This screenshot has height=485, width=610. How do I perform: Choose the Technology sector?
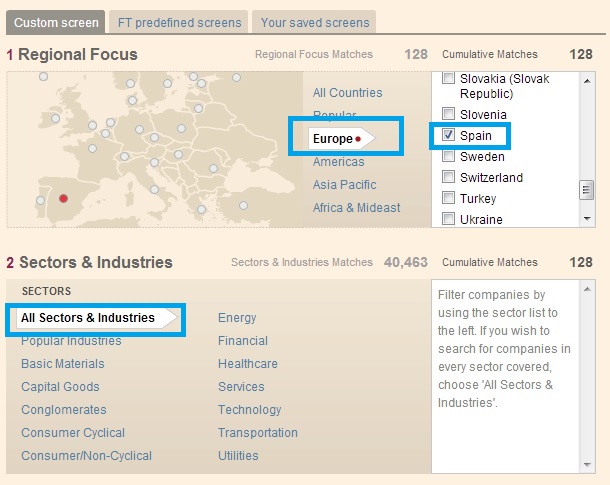249,410
